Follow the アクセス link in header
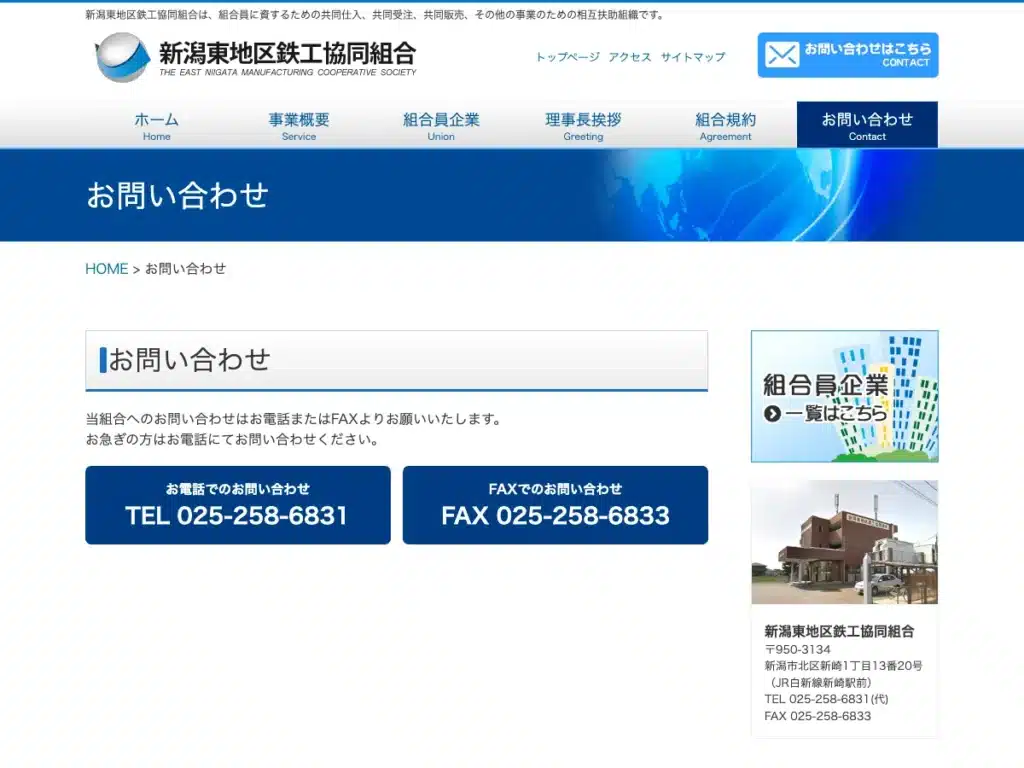 (630, 57)
